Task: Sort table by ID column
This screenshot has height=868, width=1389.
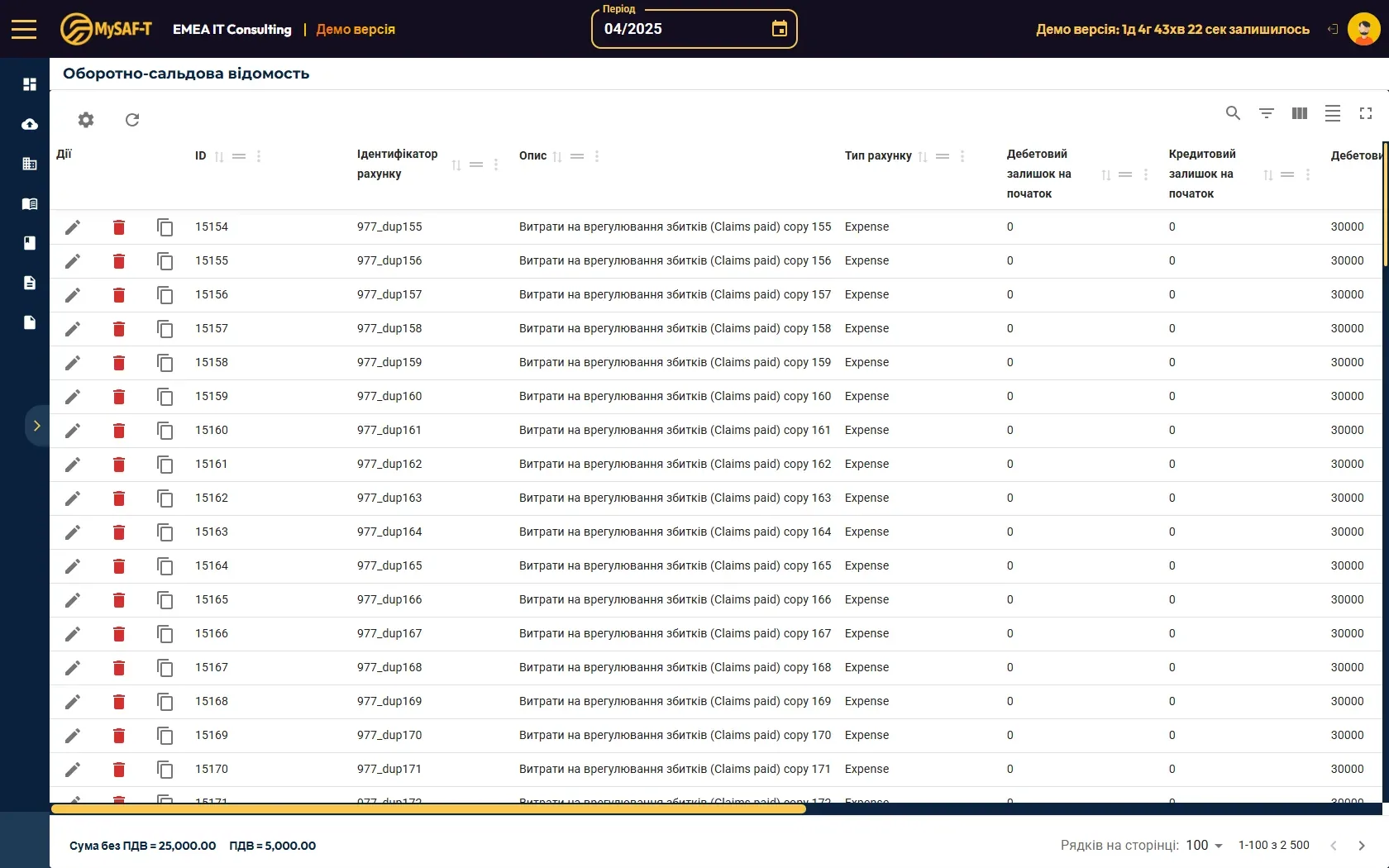Action: tap(219, 156)
